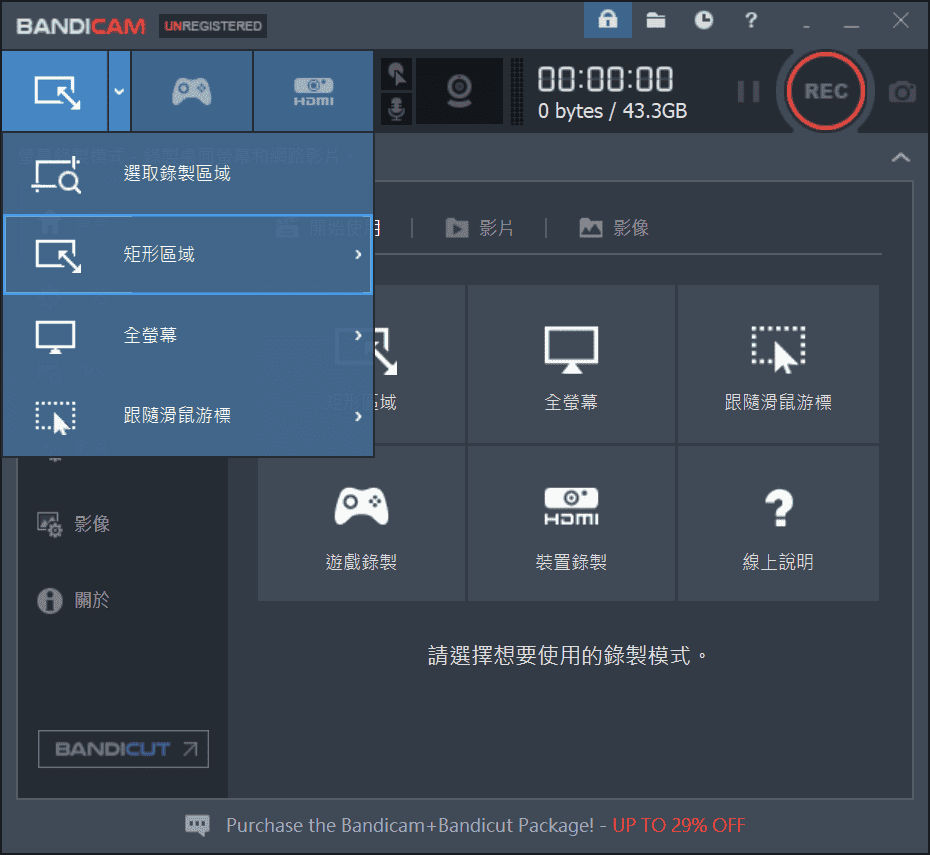Viewport: 930px width, 855px height.
Task: Click the sidebar 影像 gear icon
Action: 50,524
